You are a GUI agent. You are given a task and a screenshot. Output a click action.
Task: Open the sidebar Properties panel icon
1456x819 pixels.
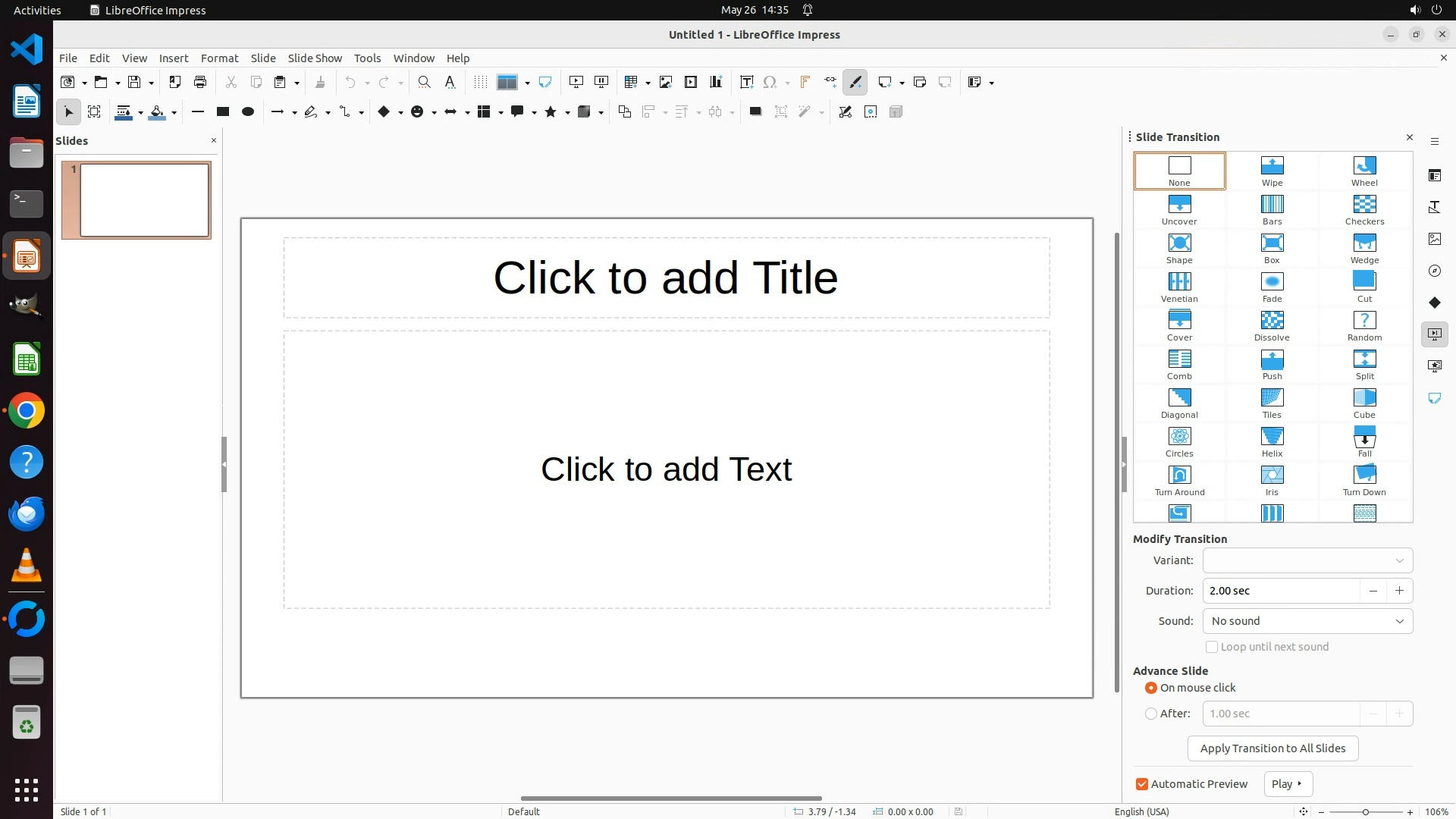coord(1434,175)
